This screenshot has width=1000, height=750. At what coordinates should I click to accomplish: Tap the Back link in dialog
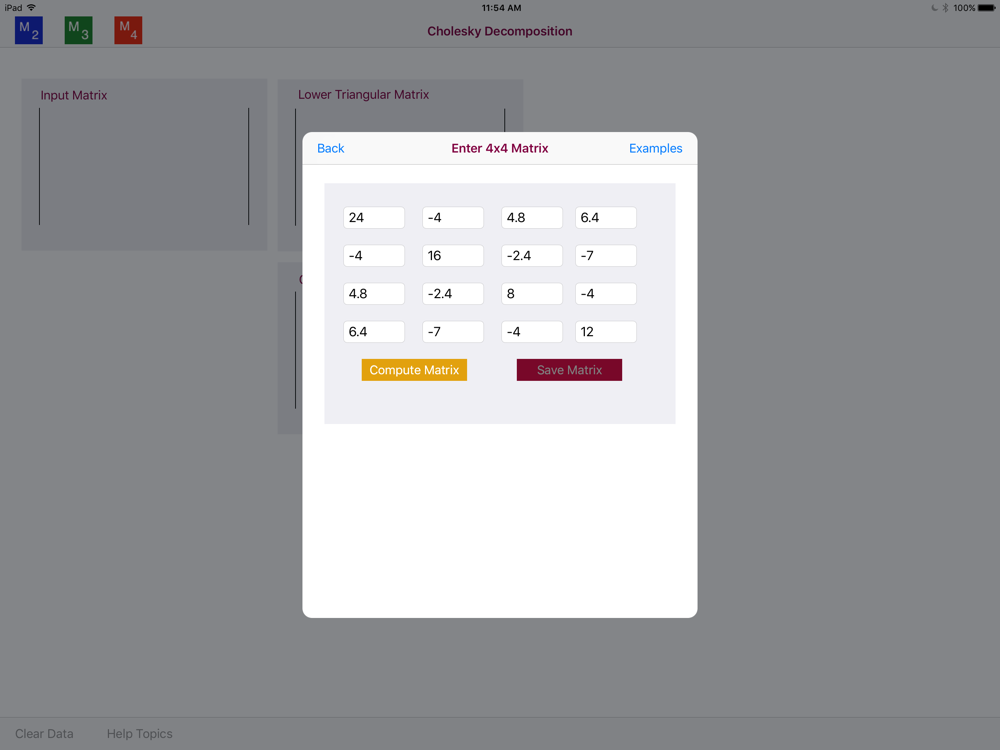pyautogui.click(x=330, y=149)
